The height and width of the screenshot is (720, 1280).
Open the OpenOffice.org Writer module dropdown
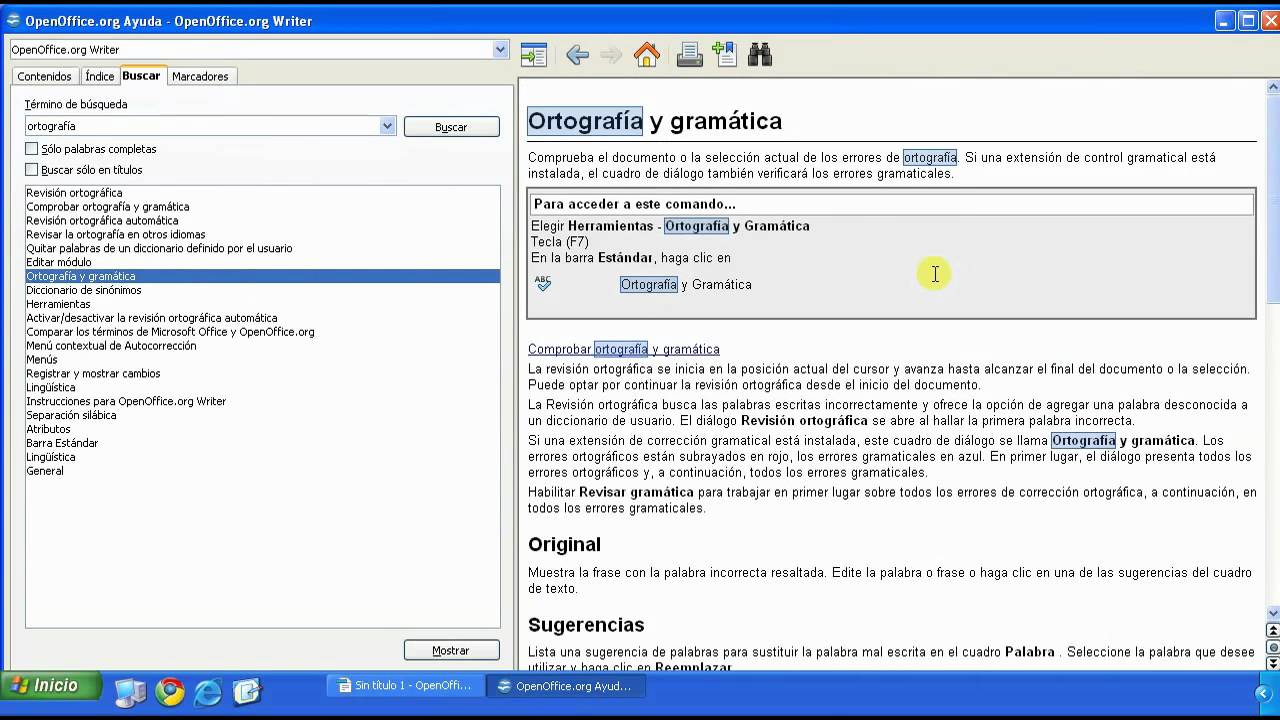(x=500, y=49)
